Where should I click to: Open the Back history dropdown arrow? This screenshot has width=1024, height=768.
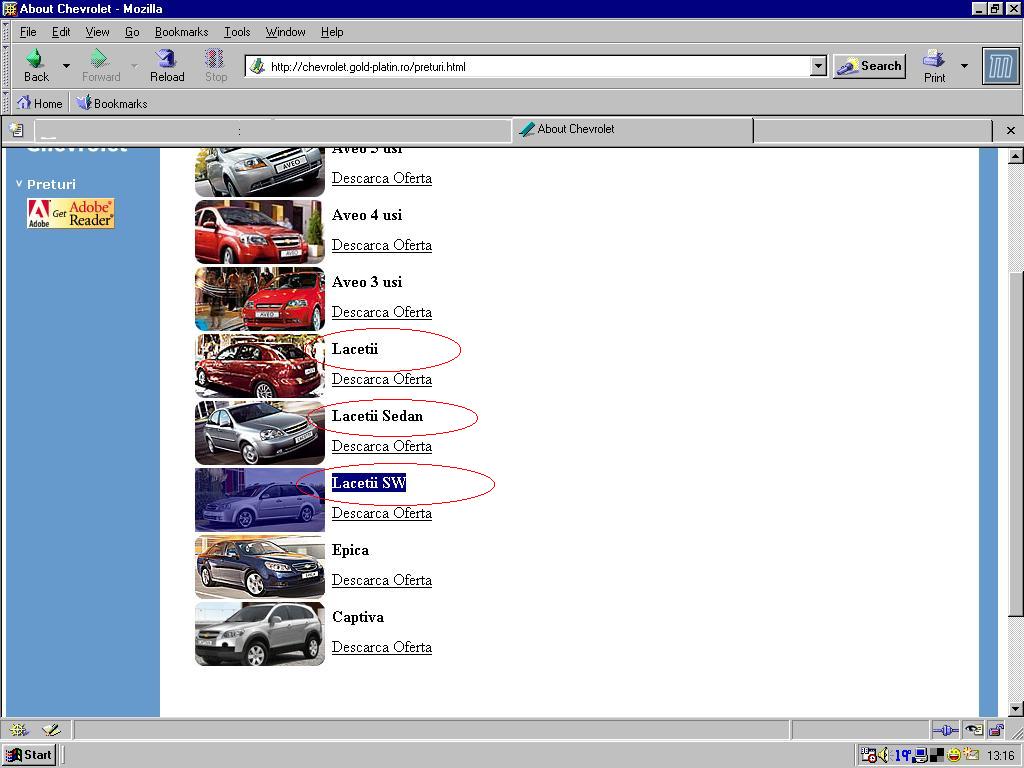(66, 66)
